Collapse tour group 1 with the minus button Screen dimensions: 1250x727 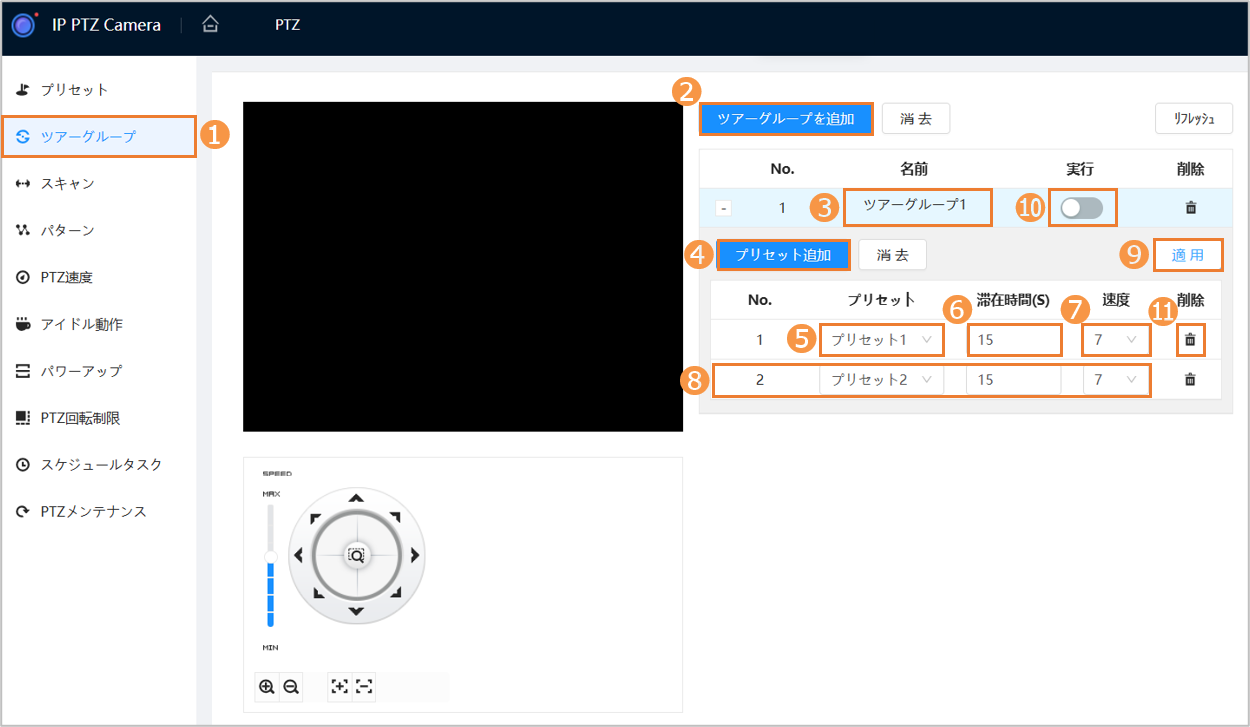point(724,209)
